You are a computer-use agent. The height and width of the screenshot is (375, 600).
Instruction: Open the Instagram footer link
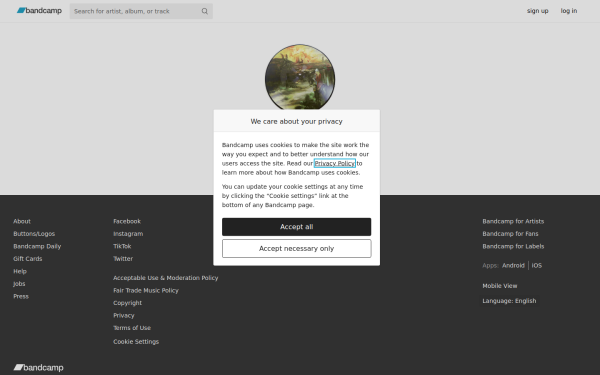(x=128, y=234)
